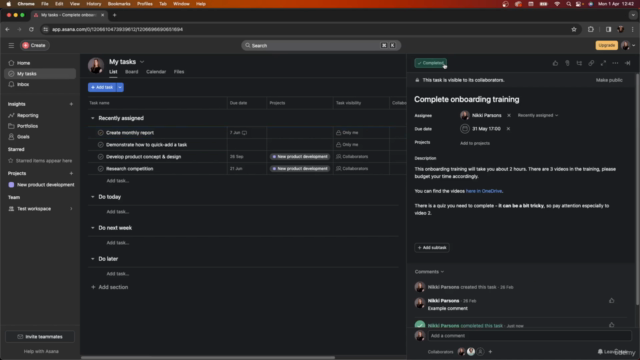This screenshot has width=640, height=360.
Task: Collapse Do today section
Action: (x=93, y=197)
